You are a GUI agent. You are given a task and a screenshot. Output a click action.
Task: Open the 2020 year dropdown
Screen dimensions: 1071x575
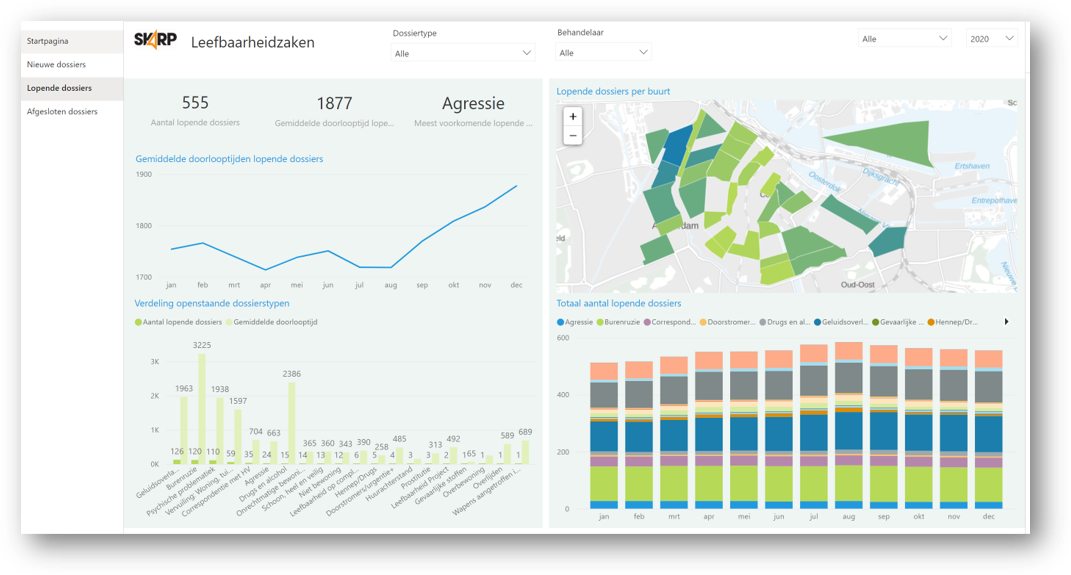[x=991, y=39]
